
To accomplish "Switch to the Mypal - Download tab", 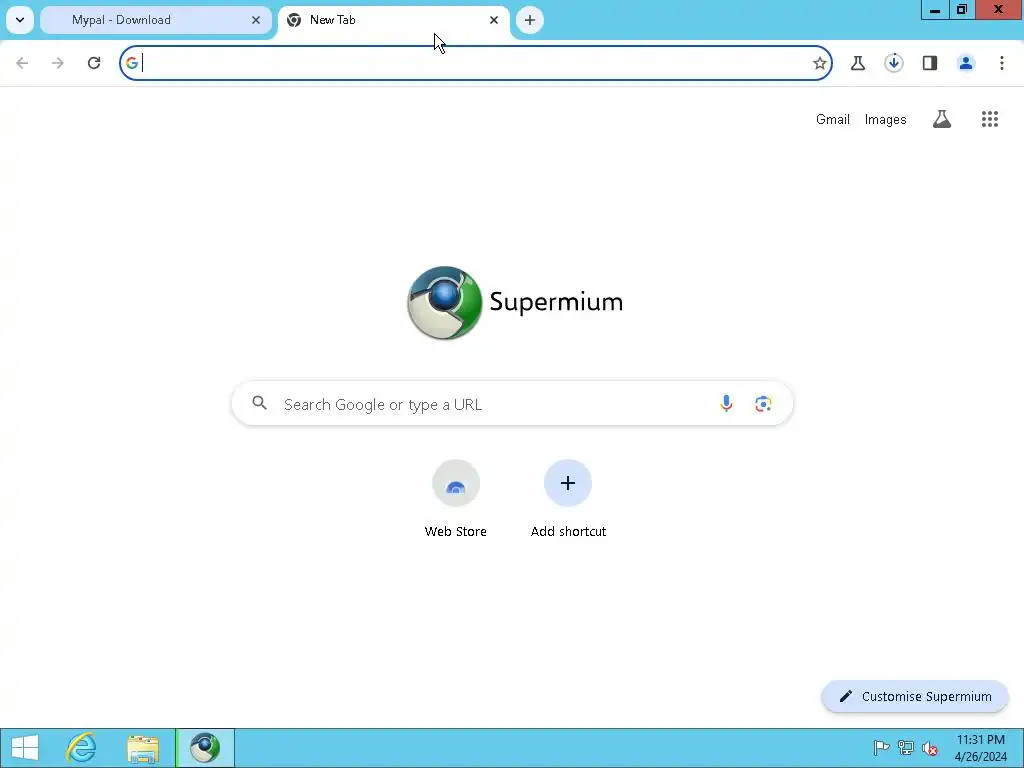I will (x=155, y=20).
